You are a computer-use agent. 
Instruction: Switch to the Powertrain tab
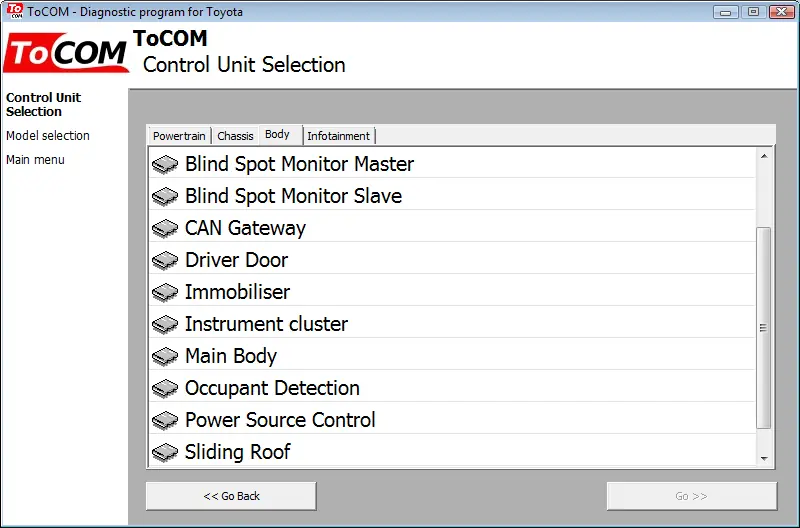[x=179, y=136]
